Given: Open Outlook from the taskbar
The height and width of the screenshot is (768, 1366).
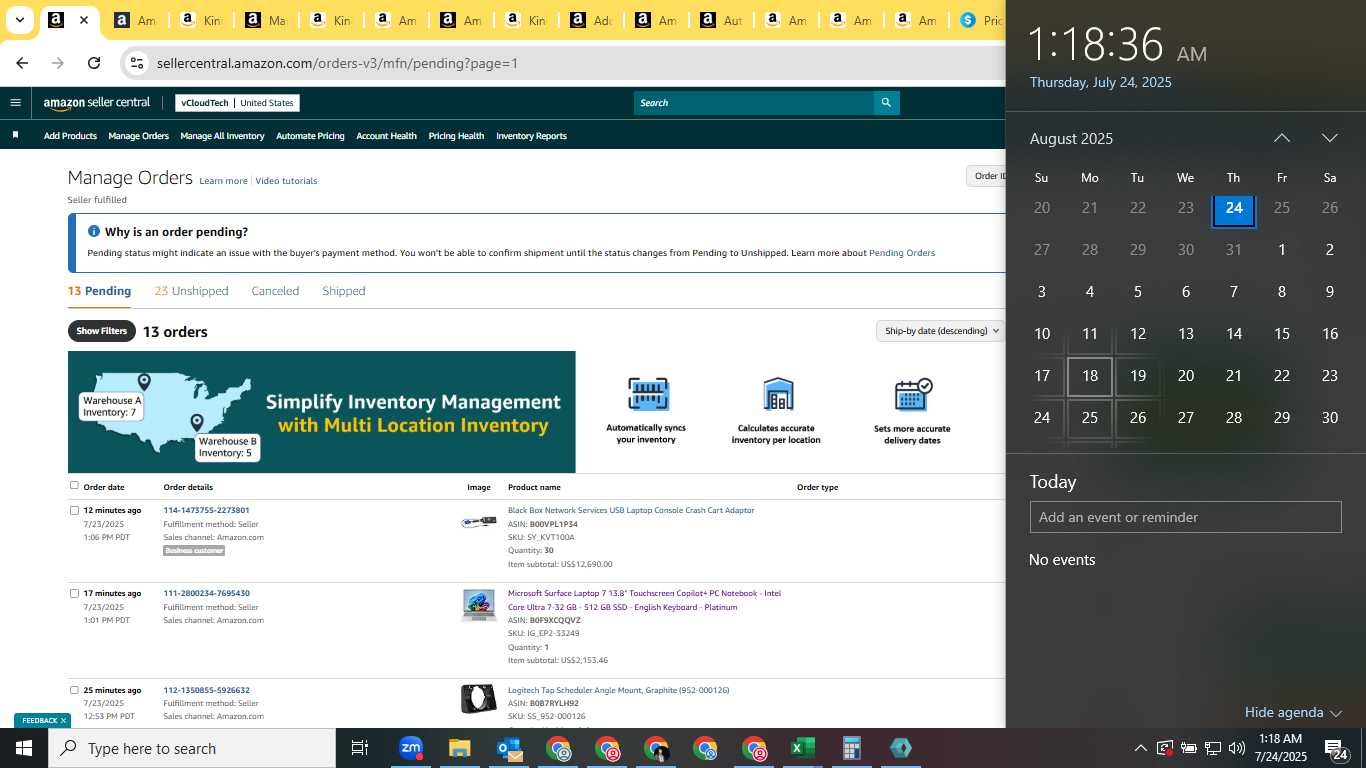Looking at the screenshot, I should (x=508, y=748).
